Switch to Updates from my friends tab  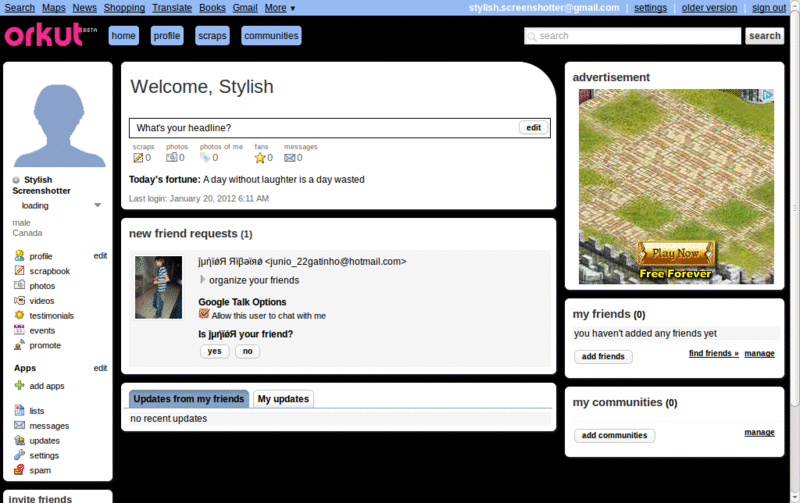pyautogui.click(x=189, y=398)
